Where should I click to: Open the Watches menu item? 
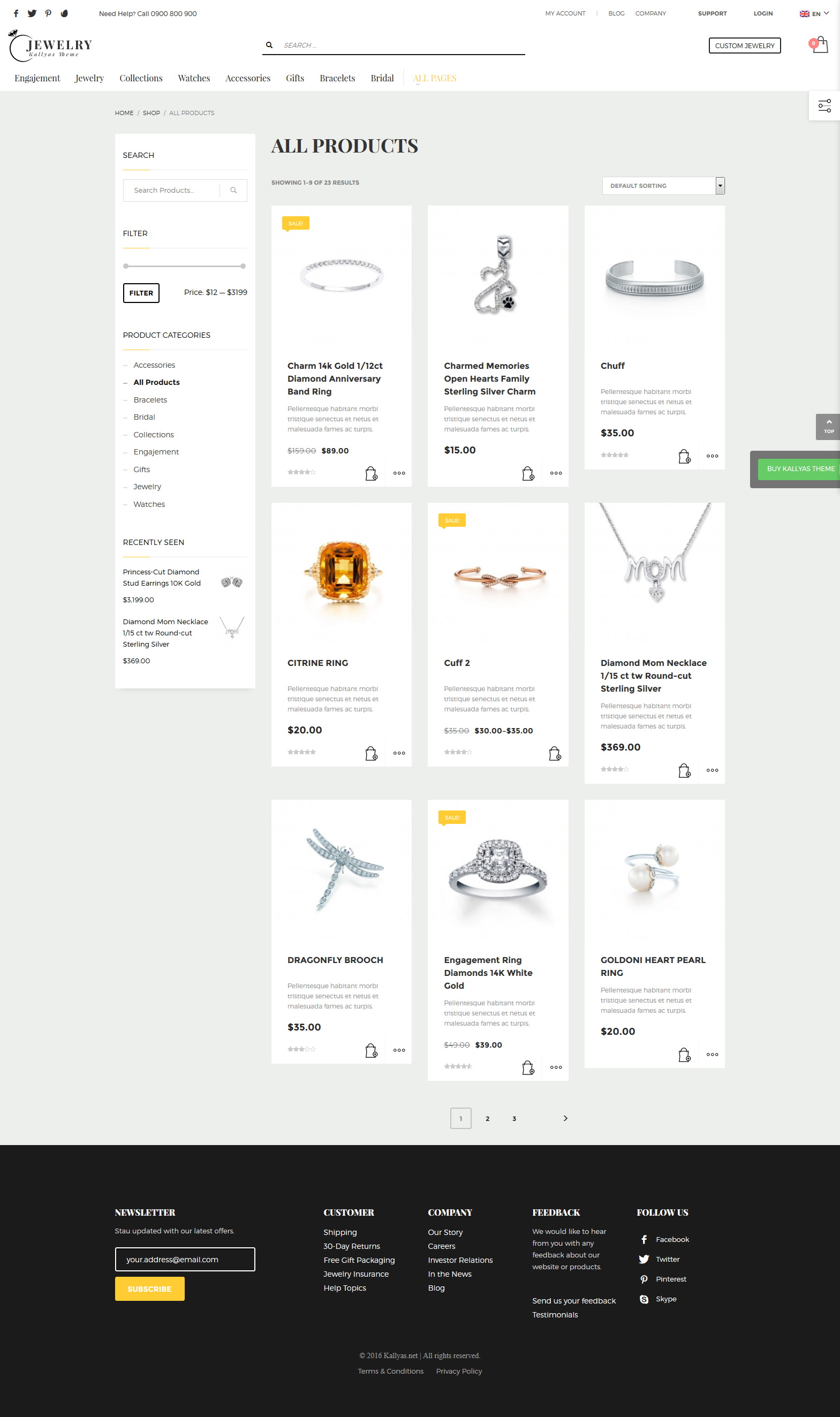click(x=194, y=78)
